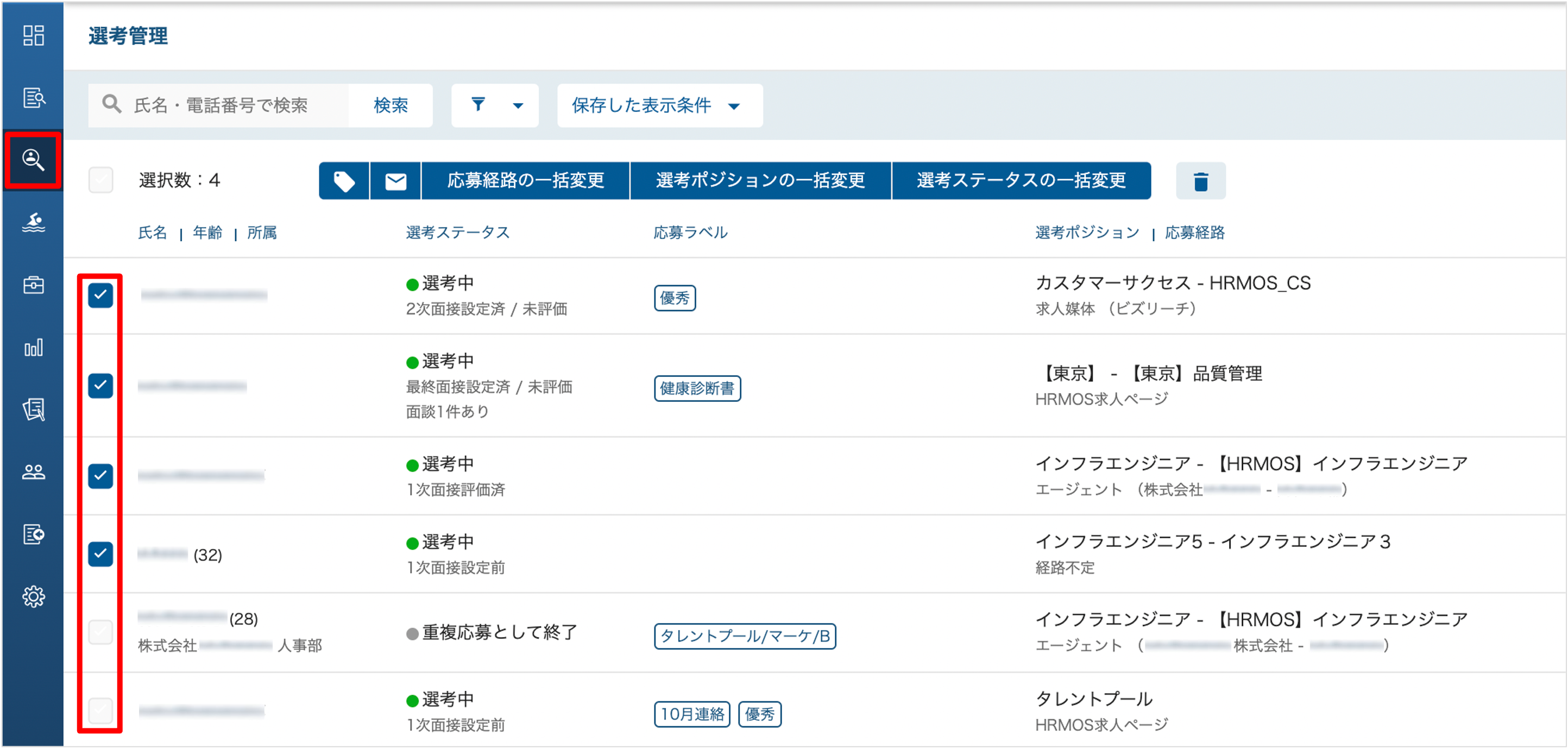Expand the filter dropdown arrow

pyautogui.click(x=518, y=106)
